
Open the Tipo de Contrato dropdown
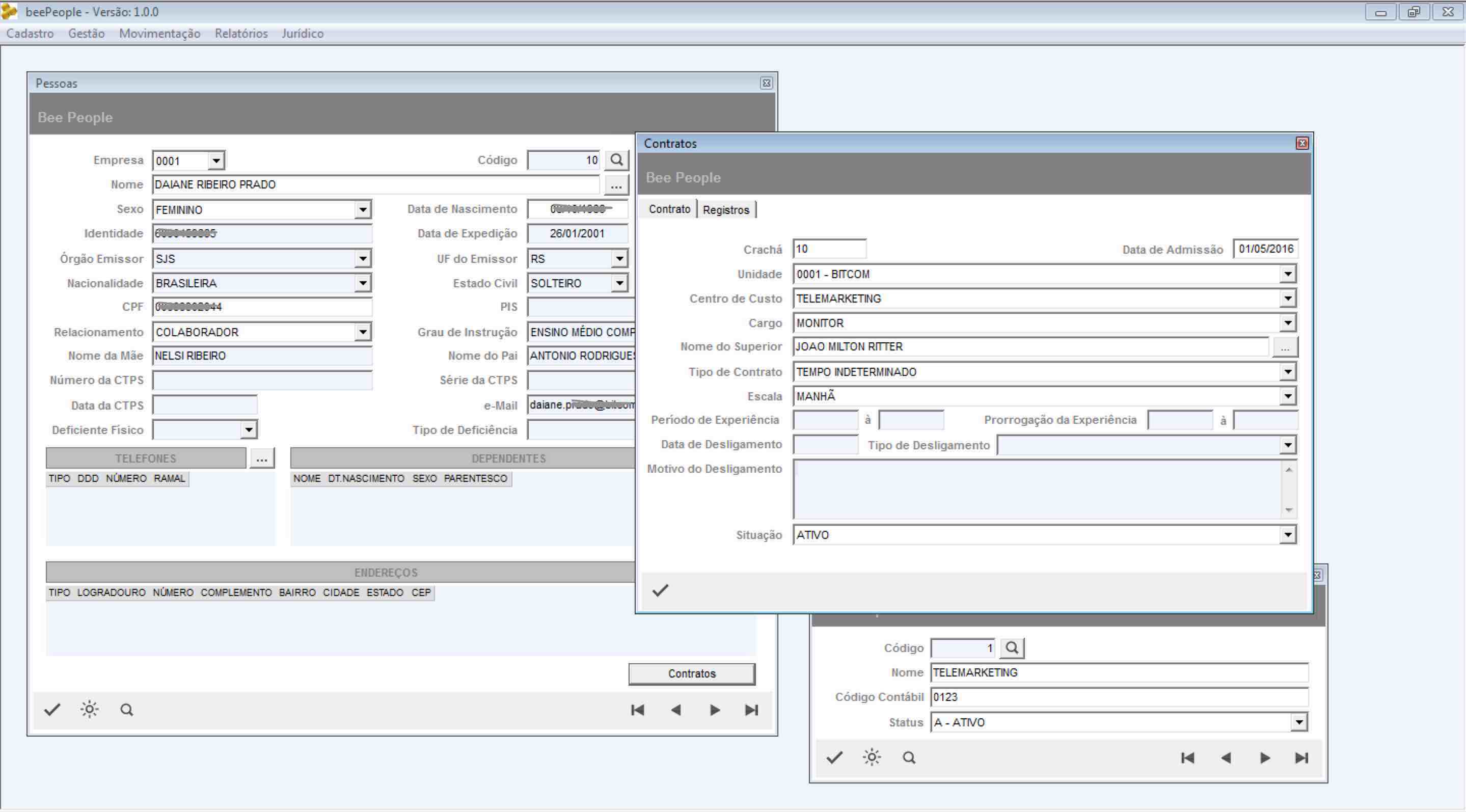[x=1288, y=371]
